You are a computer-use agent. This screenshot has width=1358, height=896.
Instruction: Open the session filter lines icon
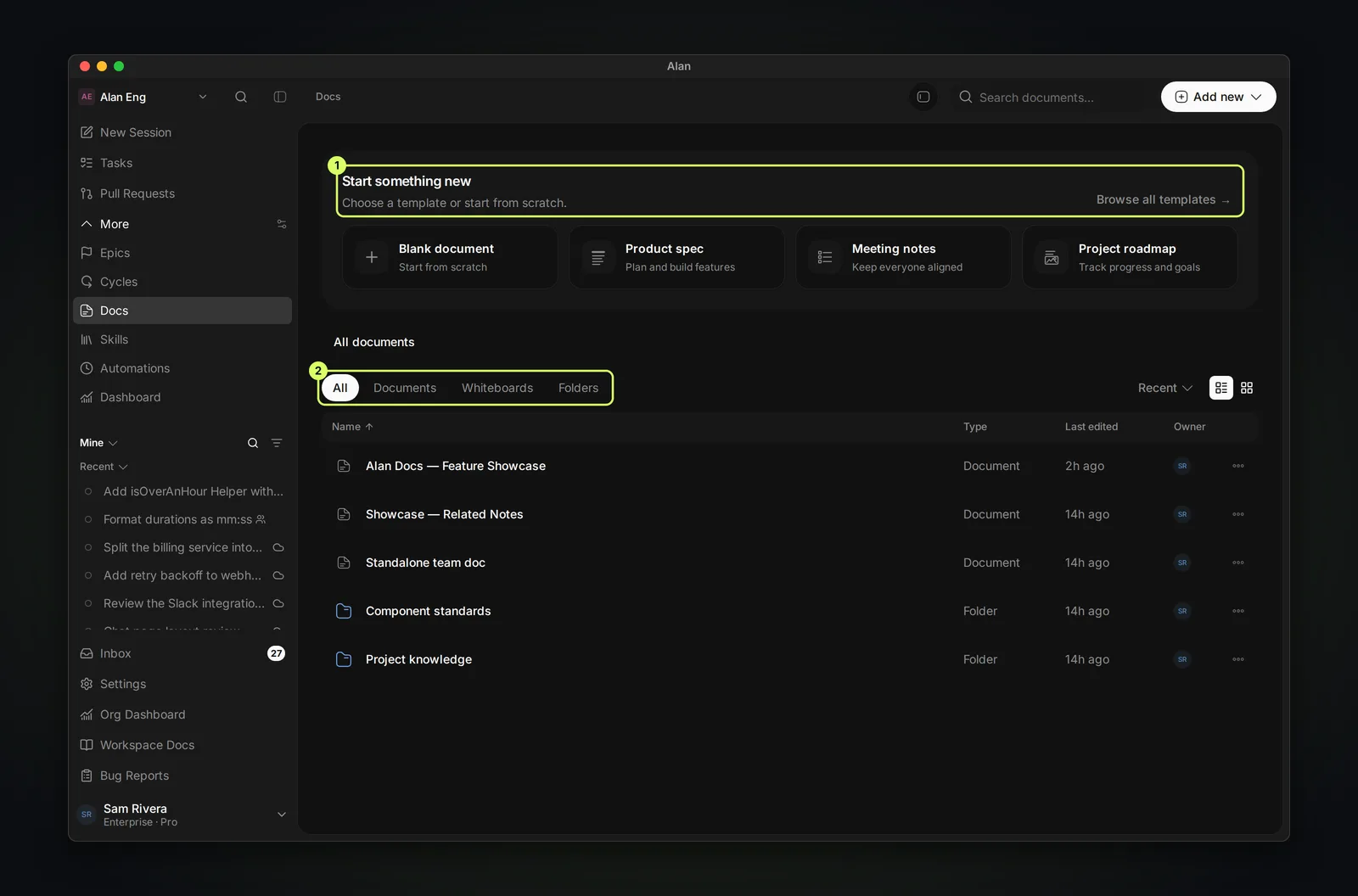click(277, 443)
